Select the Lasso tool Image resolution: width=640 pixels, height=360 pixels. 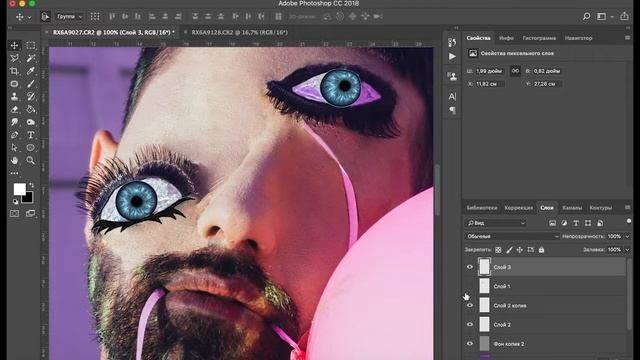click(x=14, y=58)
